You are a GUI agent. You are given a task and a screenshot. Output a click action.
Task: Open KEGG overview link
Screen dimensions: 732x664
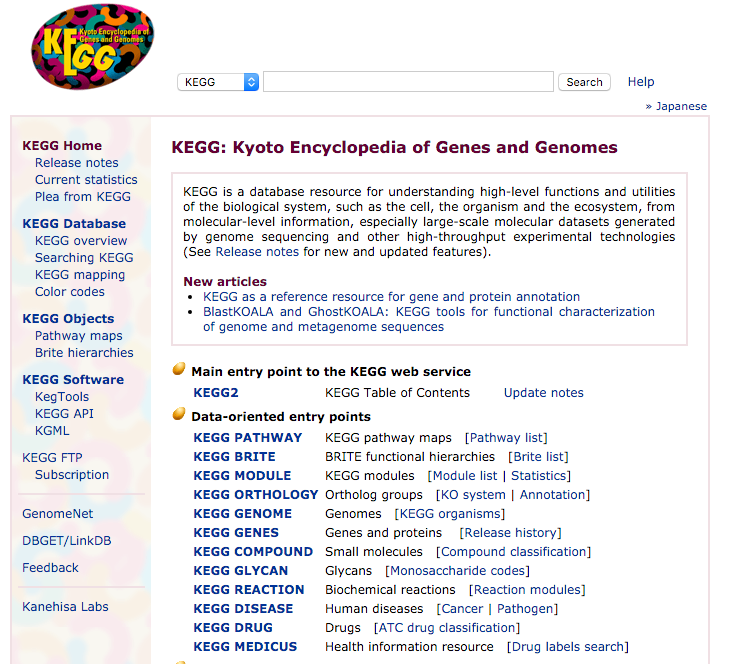[81, 241]
